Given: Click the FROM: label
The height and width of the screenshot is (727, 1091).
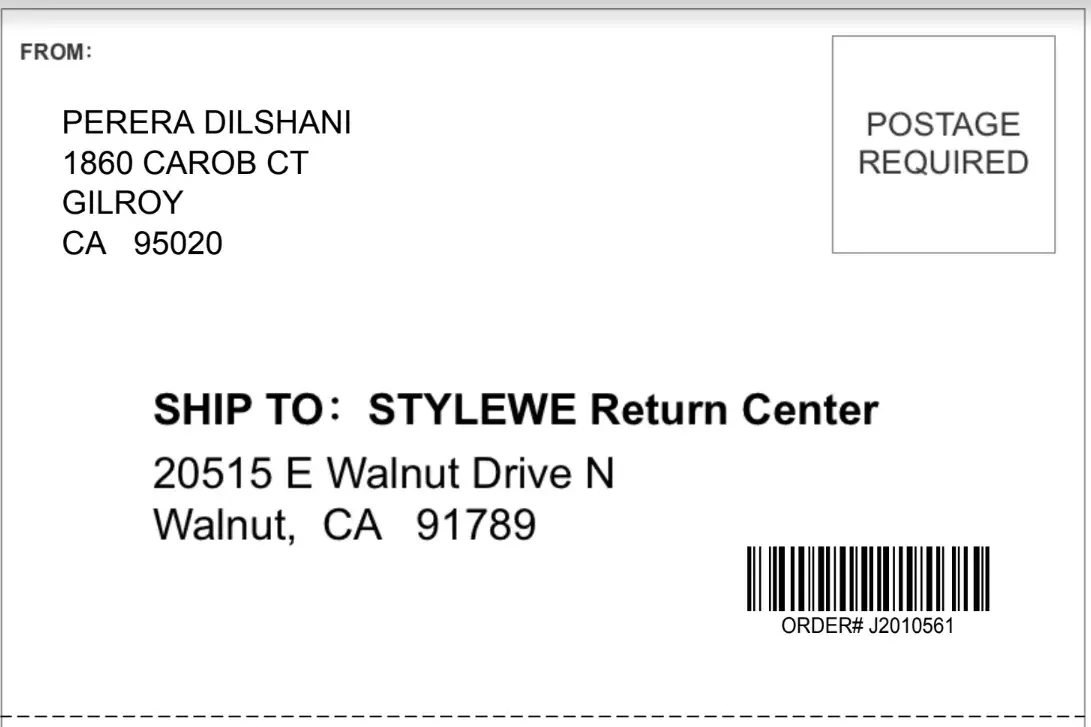Looking at the screenshot, I should [x=56, y=53].
